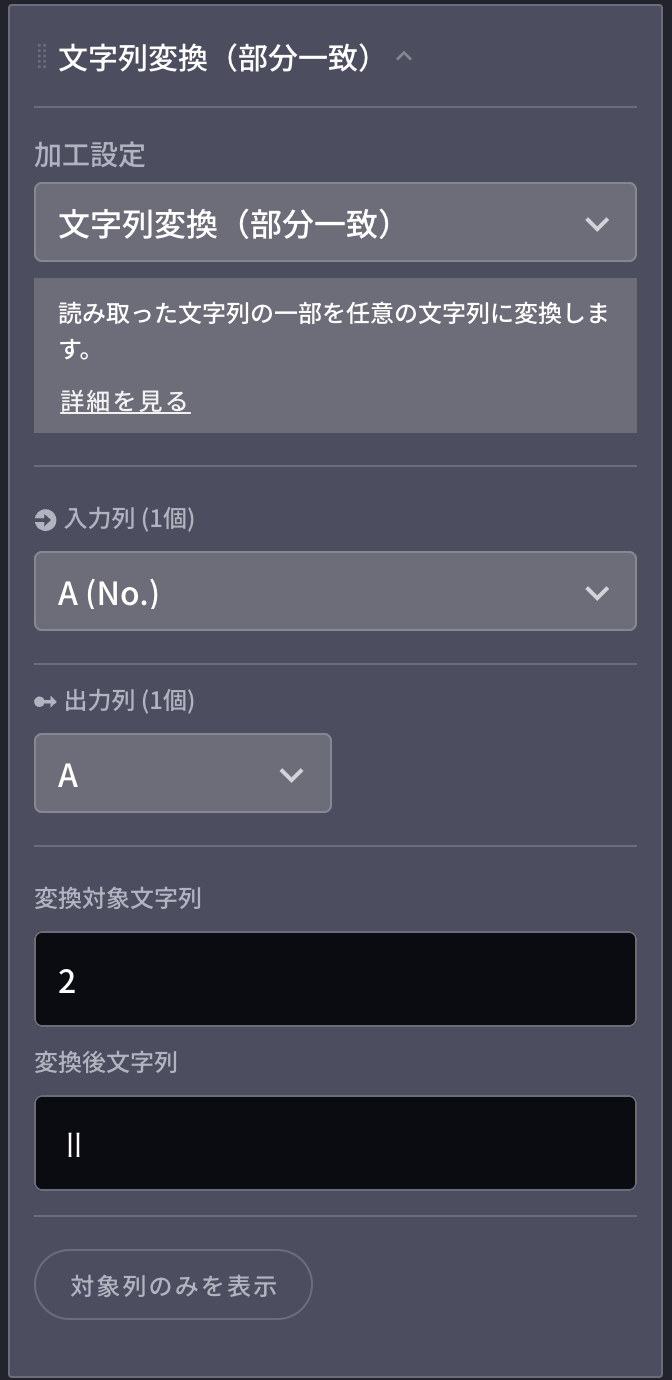The height and width of the screenshot is (1380, 672).
Task: Click the key arrow icon beside 出力列
Action: pyautogui.click(x=45, y=702)
